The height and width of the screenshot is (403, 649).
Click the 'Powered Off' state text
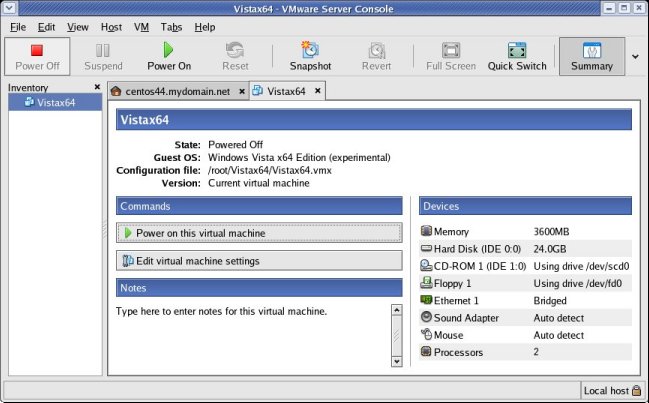235,145
